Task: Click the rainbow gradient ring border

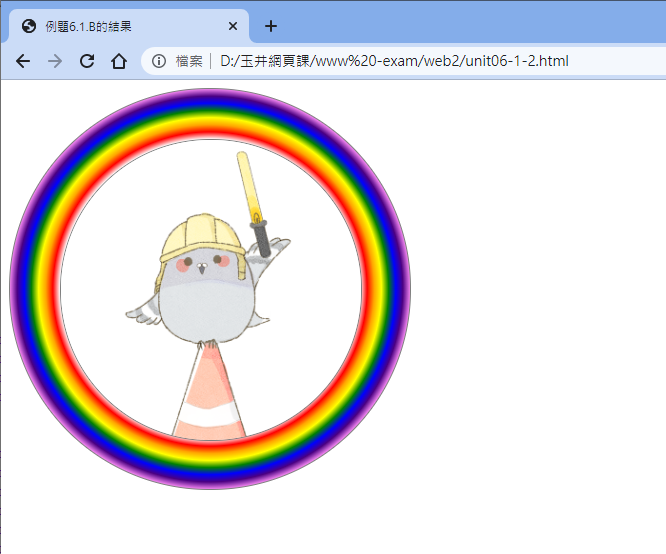Action: (35, 290)
